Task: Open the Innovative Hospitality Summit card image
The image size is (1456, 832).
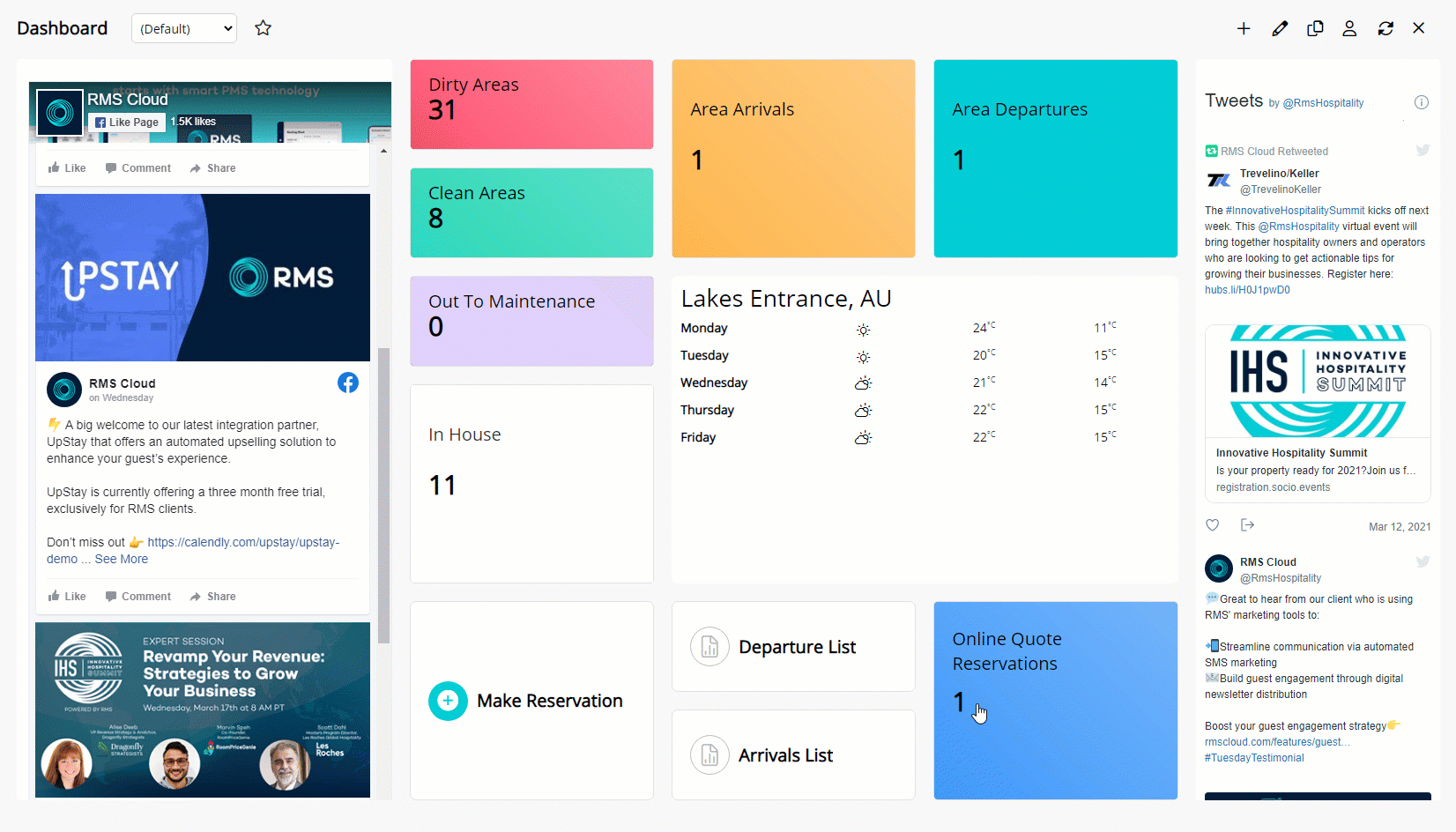Action: [x=1318, y=381]
